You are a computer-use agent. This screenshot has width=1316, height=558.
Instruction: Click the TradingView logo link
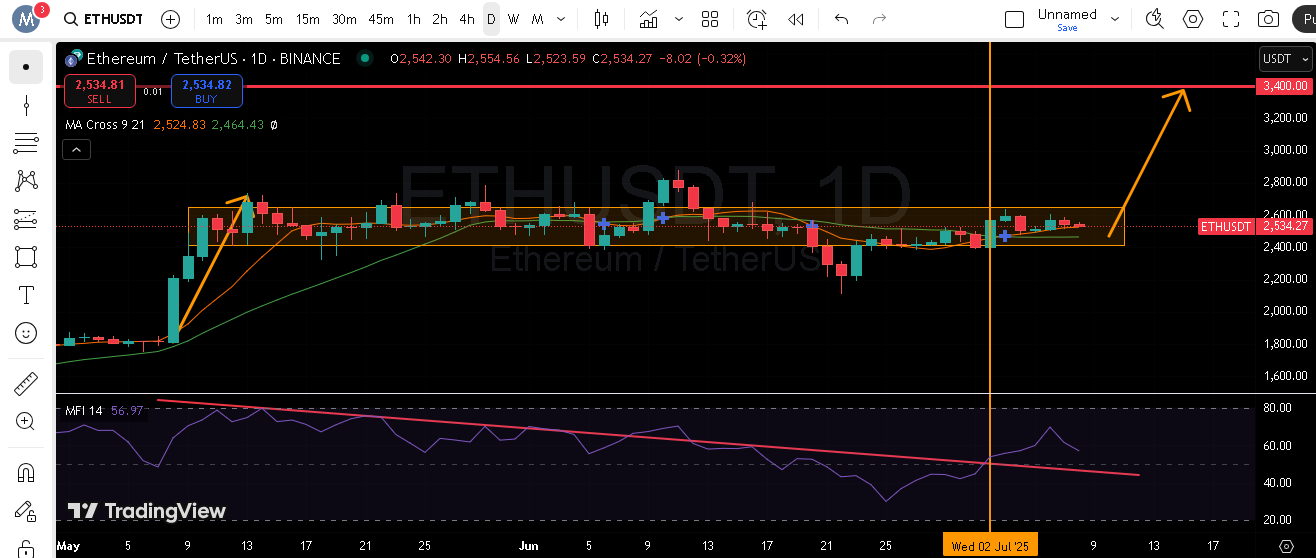coord(147,511)
